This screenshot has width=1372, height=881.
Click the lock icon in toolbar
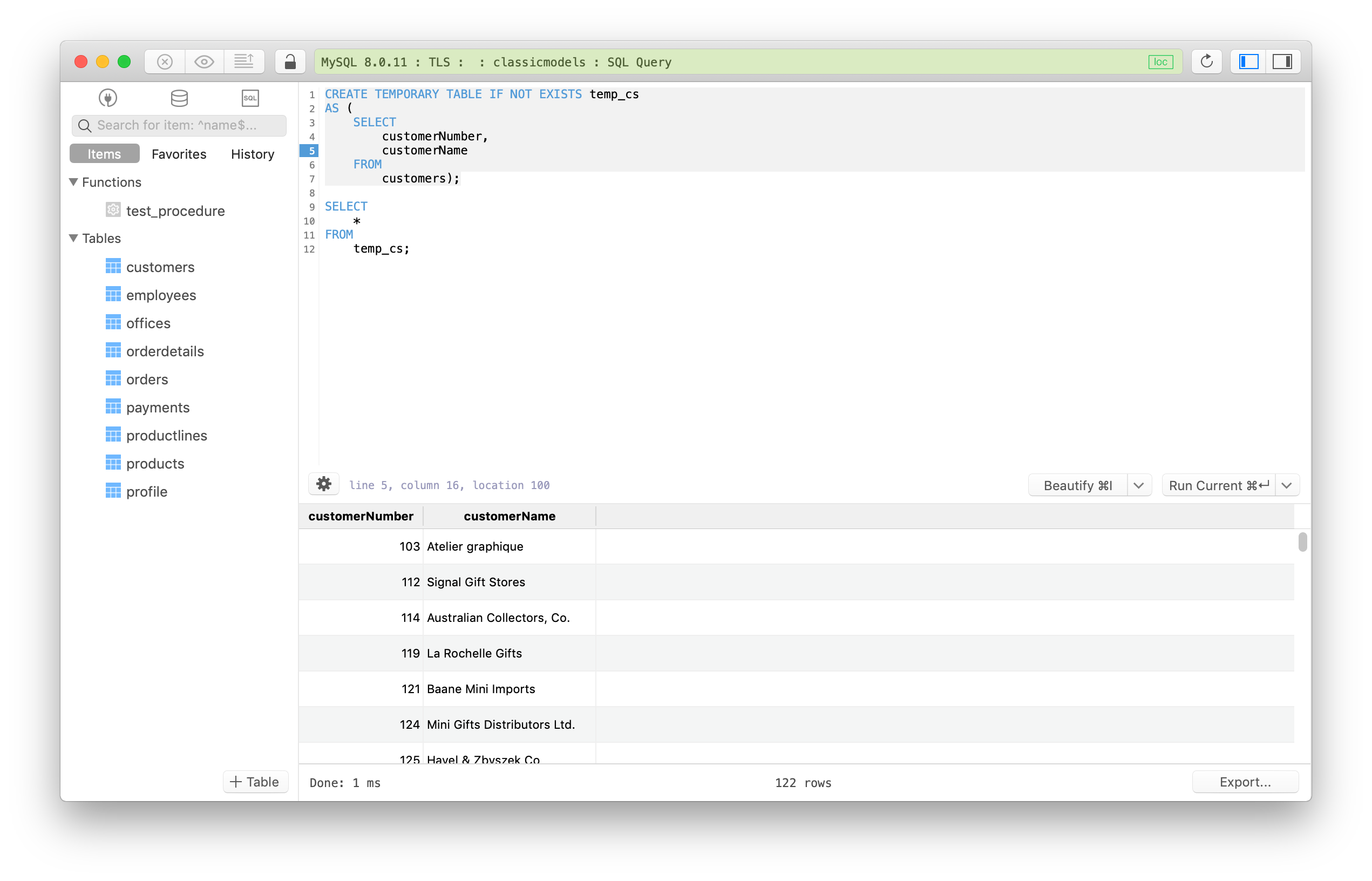(290, 62)
